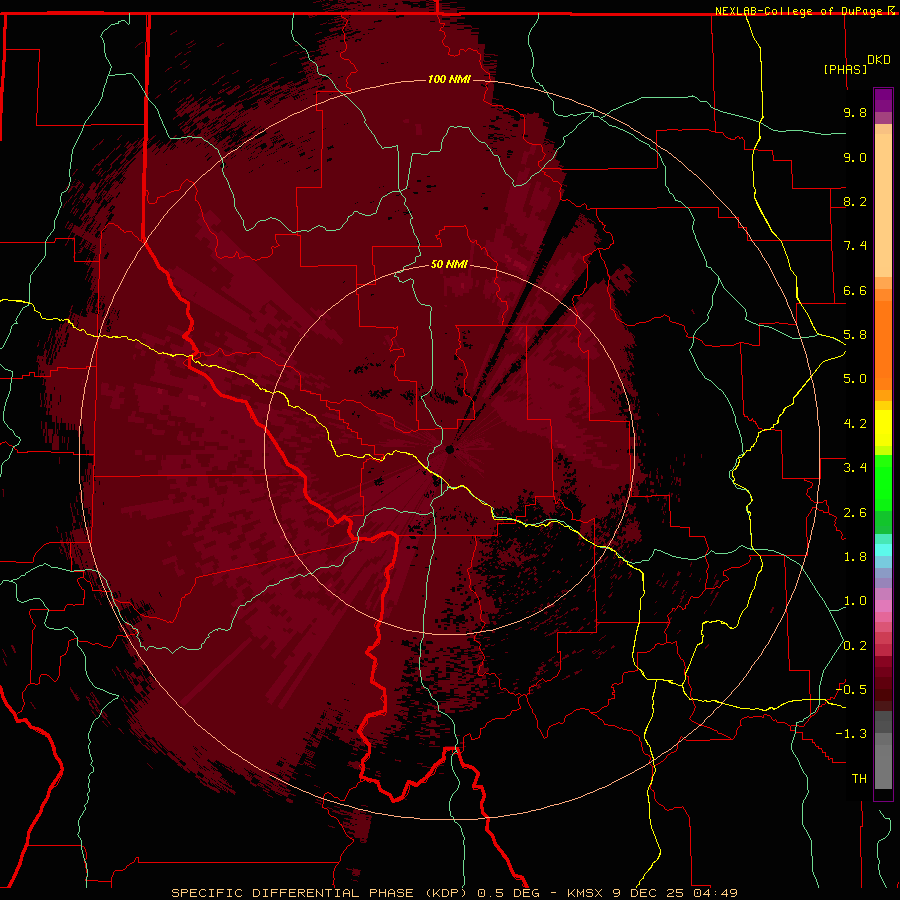Pick the pink band on color scale
The width and height of the screenshot is (900, 900).
tap(883, 606)
